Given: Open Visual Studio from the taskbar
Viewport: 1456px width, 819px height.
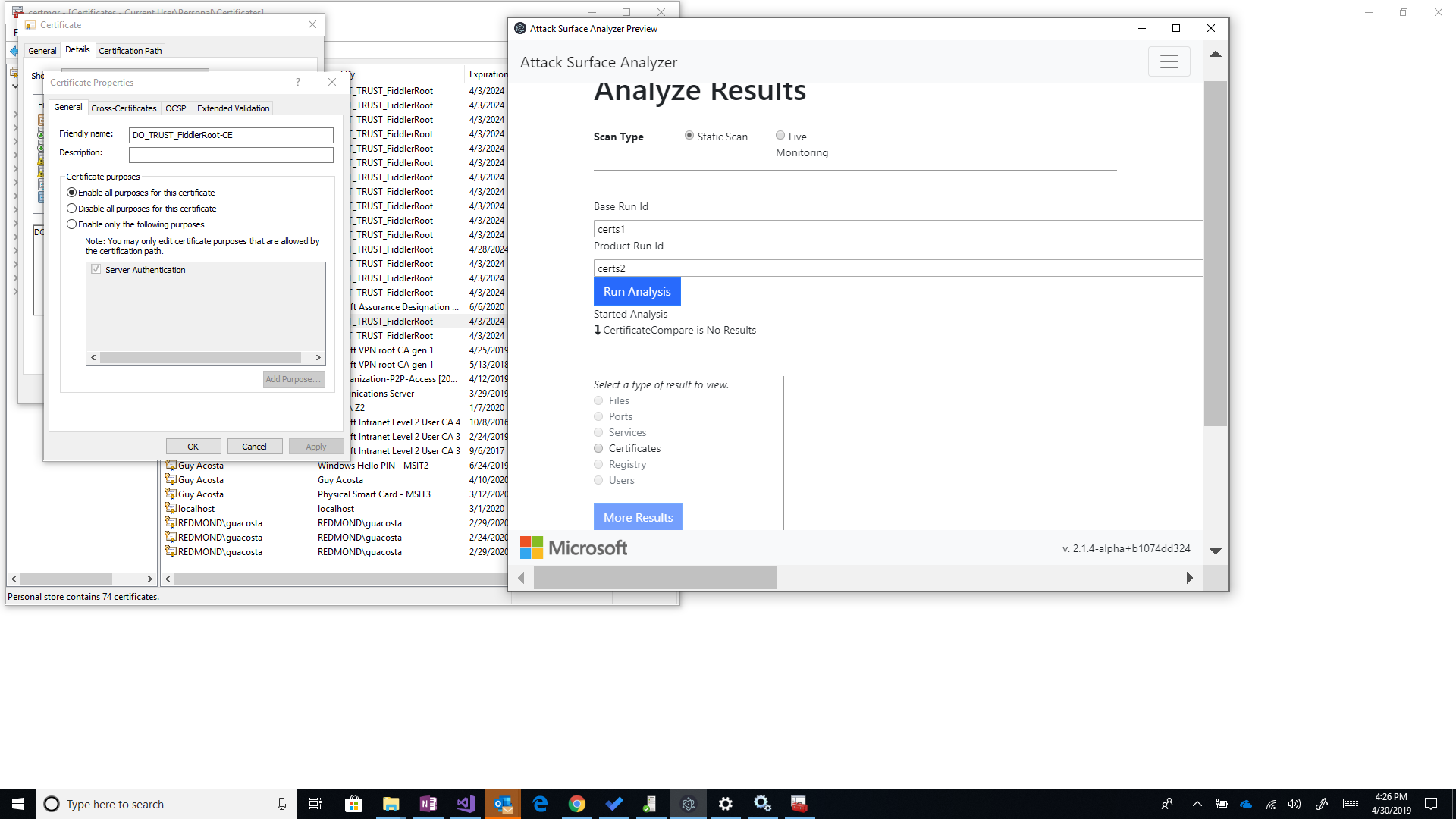Looking at the screenshot, I should 465,804.
